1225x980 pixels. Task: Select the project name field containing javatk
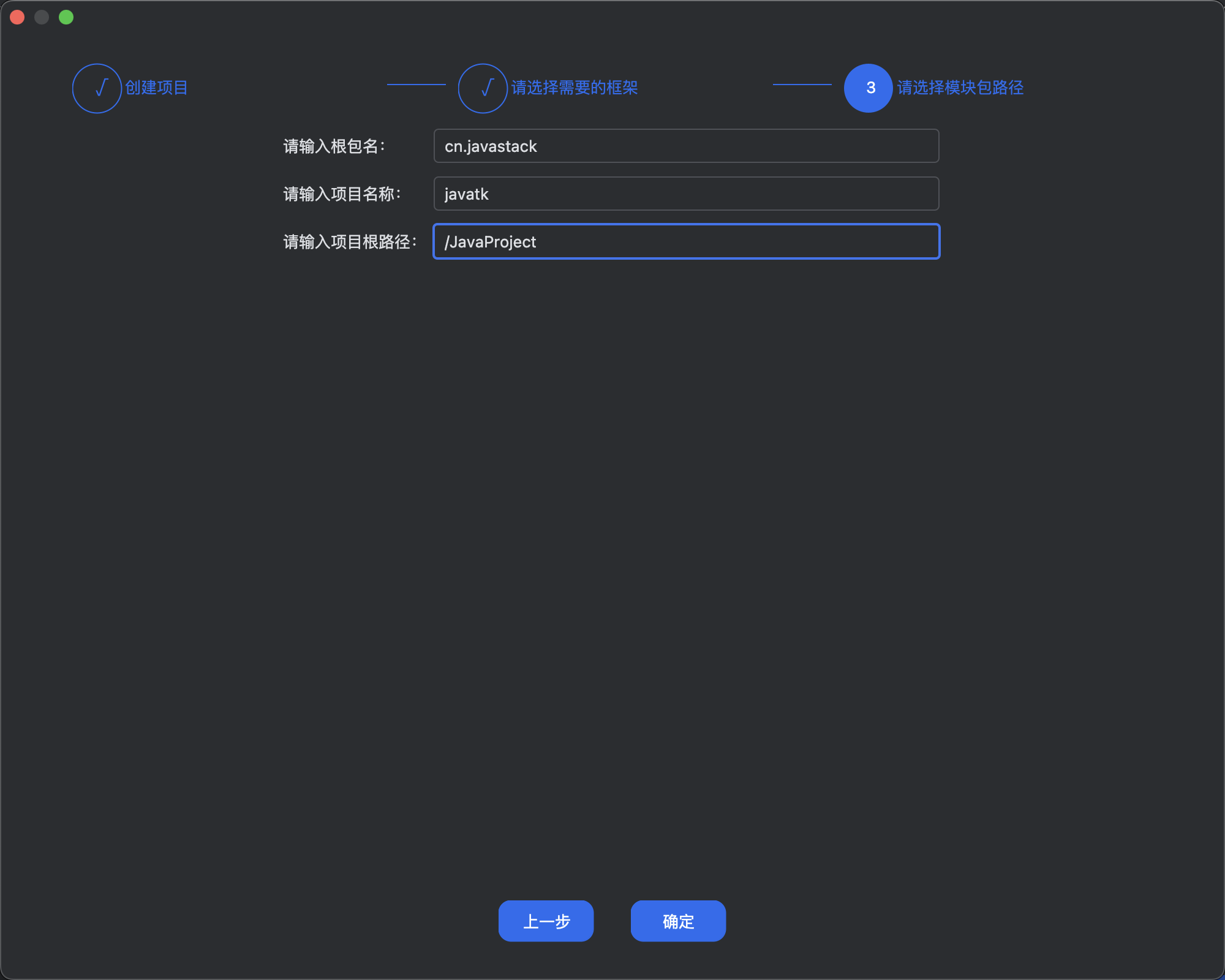click(685, 194)
